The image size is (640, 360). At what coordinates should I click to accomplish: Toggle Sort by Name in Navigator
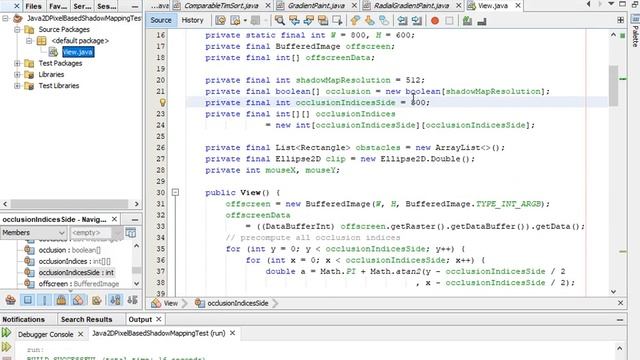(x=115, y=300)
